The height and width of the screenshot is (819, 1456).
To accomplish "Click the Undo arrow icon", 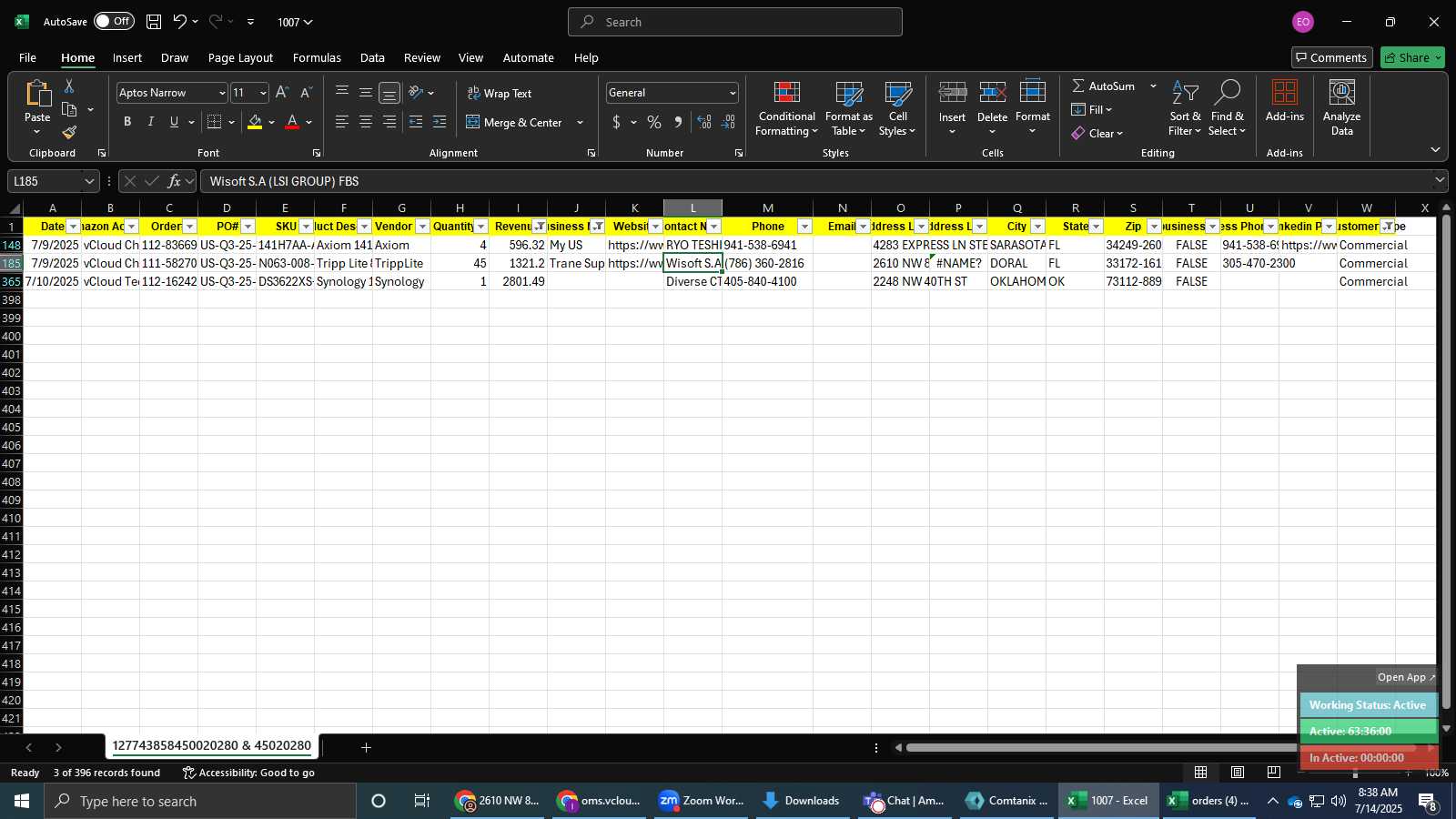I will (x=180, y=21).
